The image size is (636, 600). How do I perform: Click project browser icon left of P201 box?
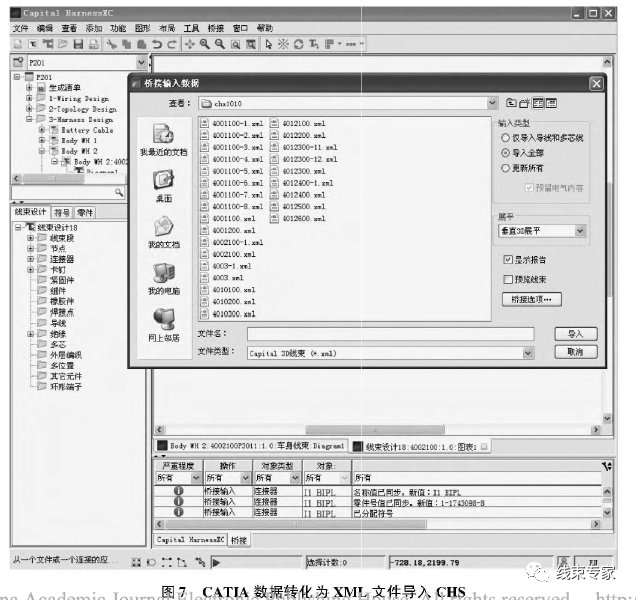click(x=18, y=62)
